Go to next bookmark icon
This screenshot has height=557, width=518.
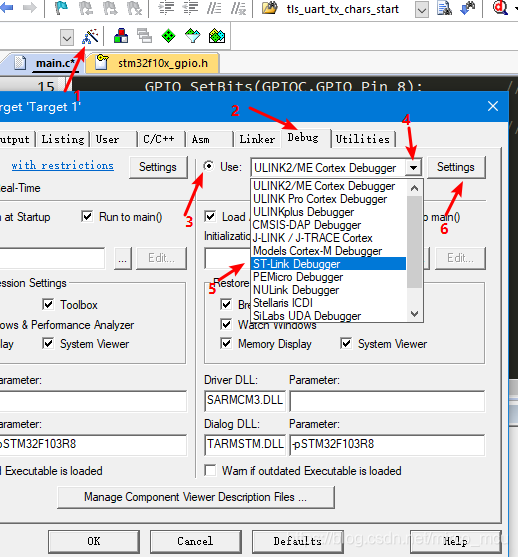[x=110, y=8]
